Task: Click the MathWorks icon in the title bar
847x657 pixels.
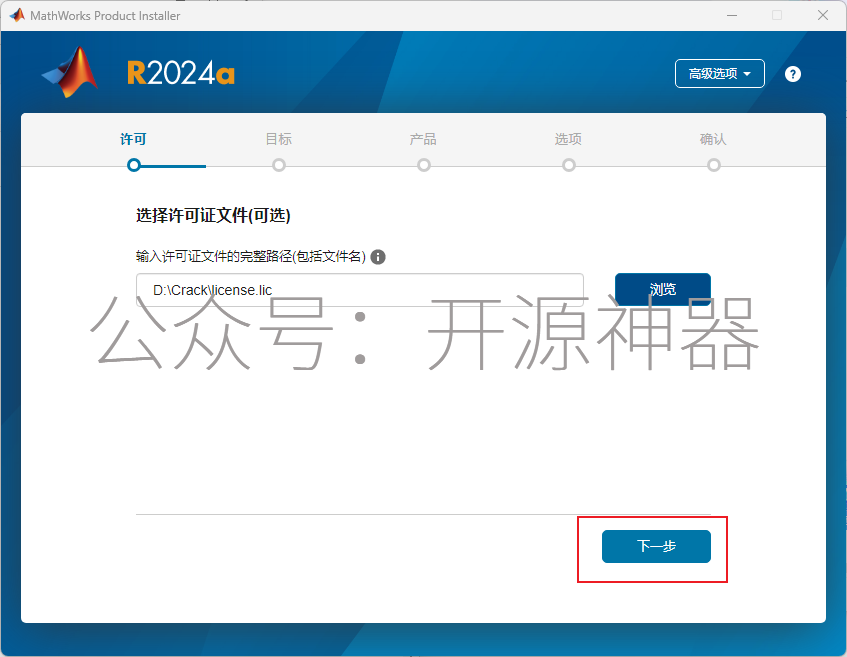Action: (x=17, y=15)
